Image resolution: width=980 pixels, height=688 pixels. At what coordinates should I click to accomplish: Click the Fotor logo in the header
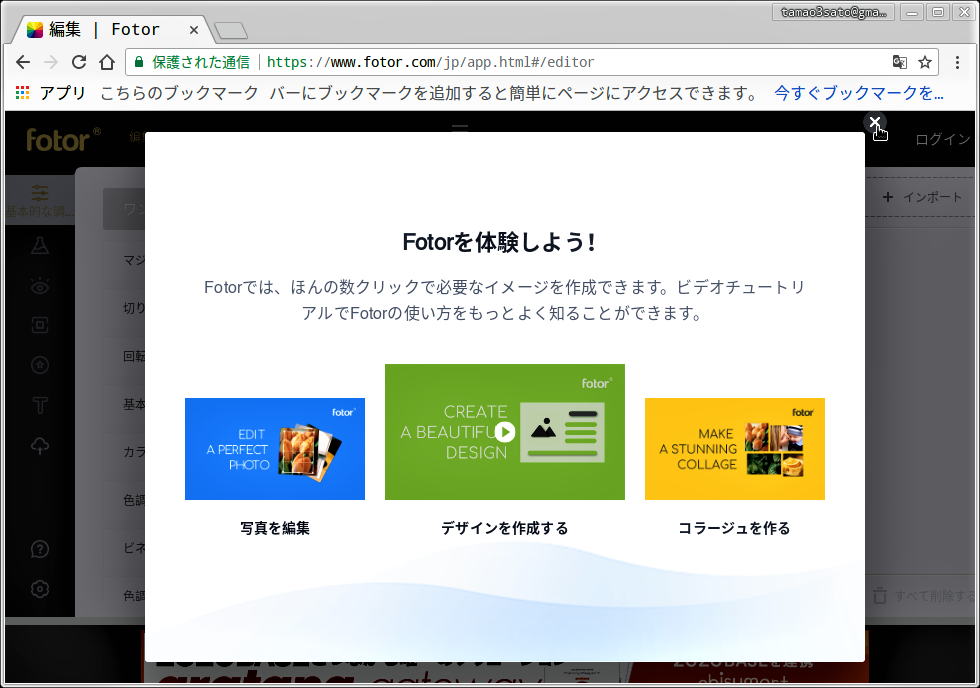click(63, 140)
